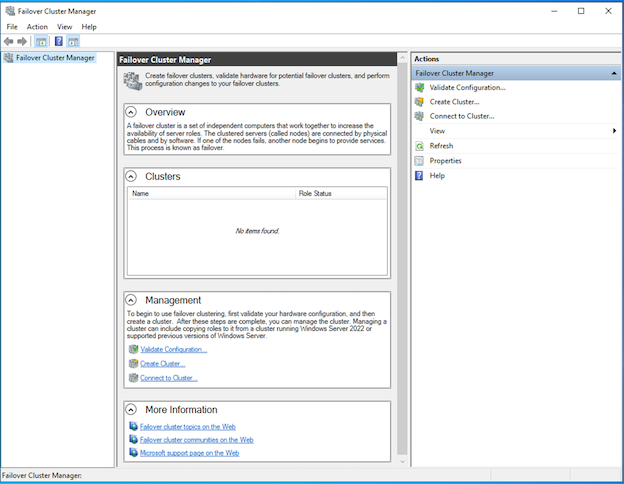Viewport: 624px width, 484px height.
Task: Click Refresh in the Actions pane
Action: 441,146
